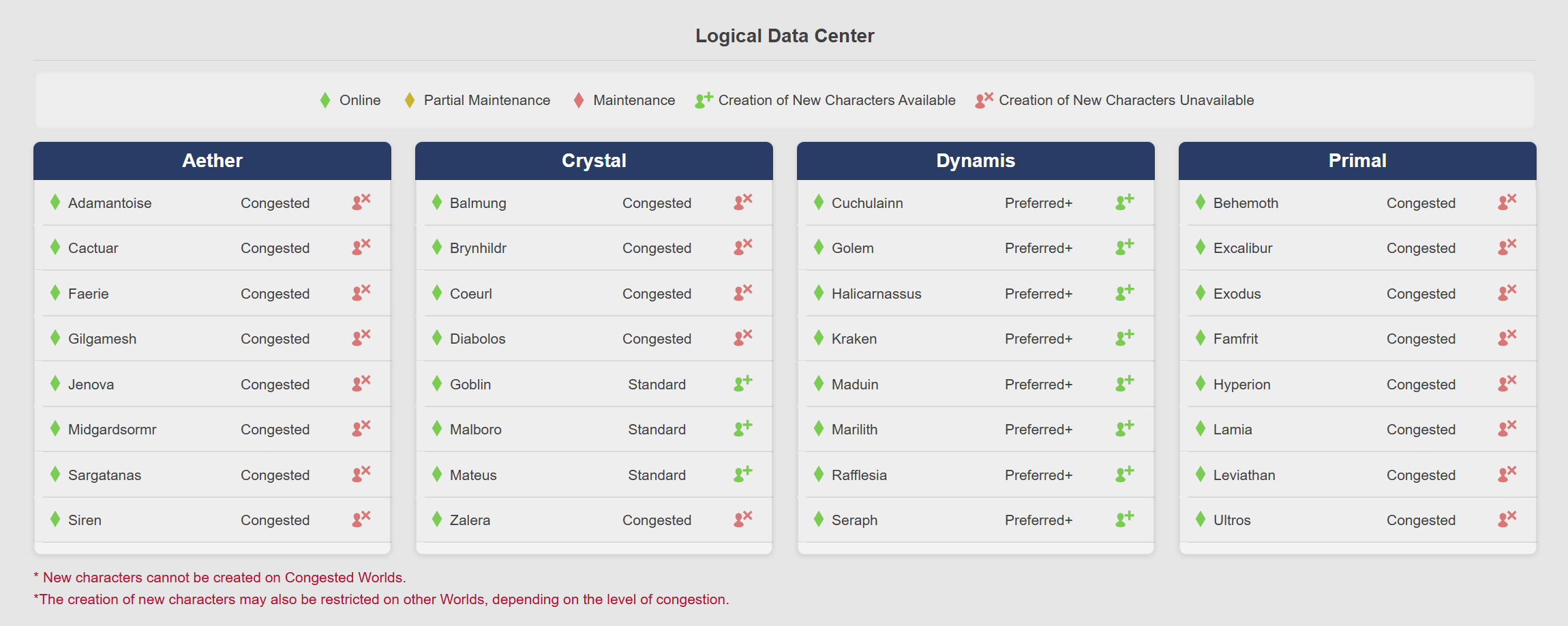
Task: Click the legend's character creation unavailable icon
Action: pyautogui.click(x=984, y=100)
